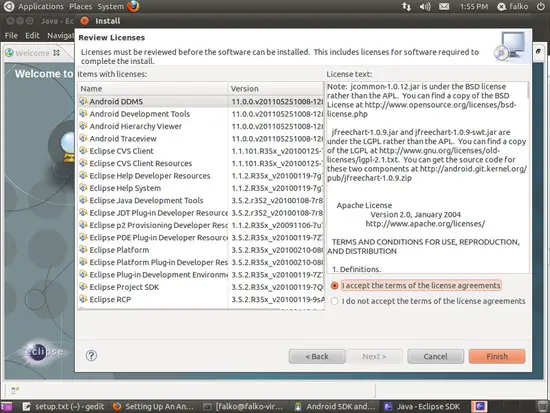The width and height of the screenshot is (550, 413).
Task: Open the Places menu
Action: pyautogui.click(x=80, y=7)
